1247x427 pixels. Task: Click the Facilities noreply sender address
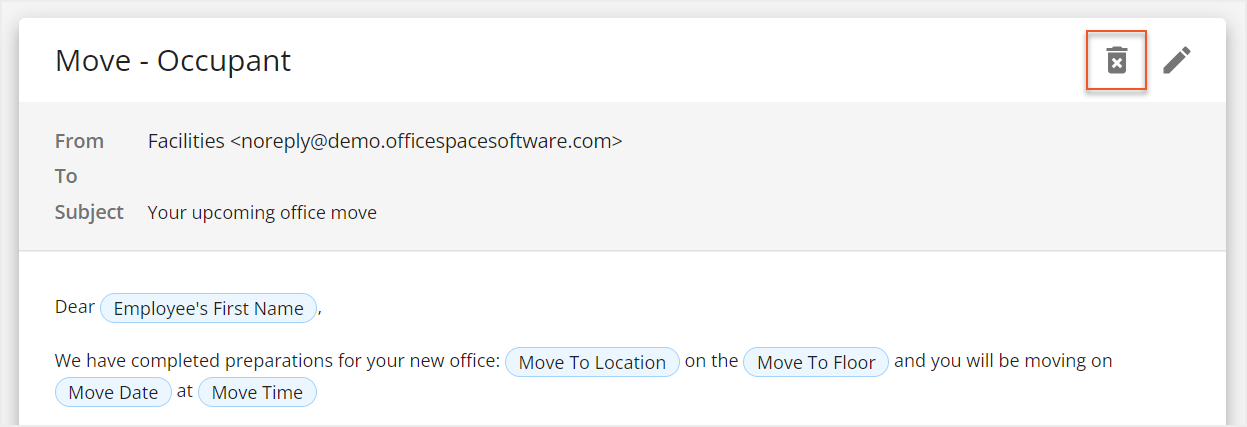(x=385, y=141)
